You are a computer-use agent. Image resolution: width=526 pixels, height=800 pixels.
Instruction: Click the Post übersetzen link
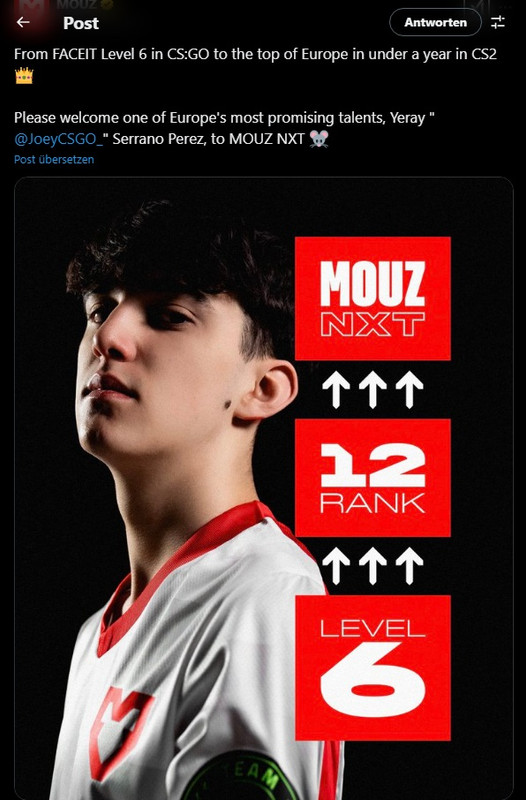(54, 160)
